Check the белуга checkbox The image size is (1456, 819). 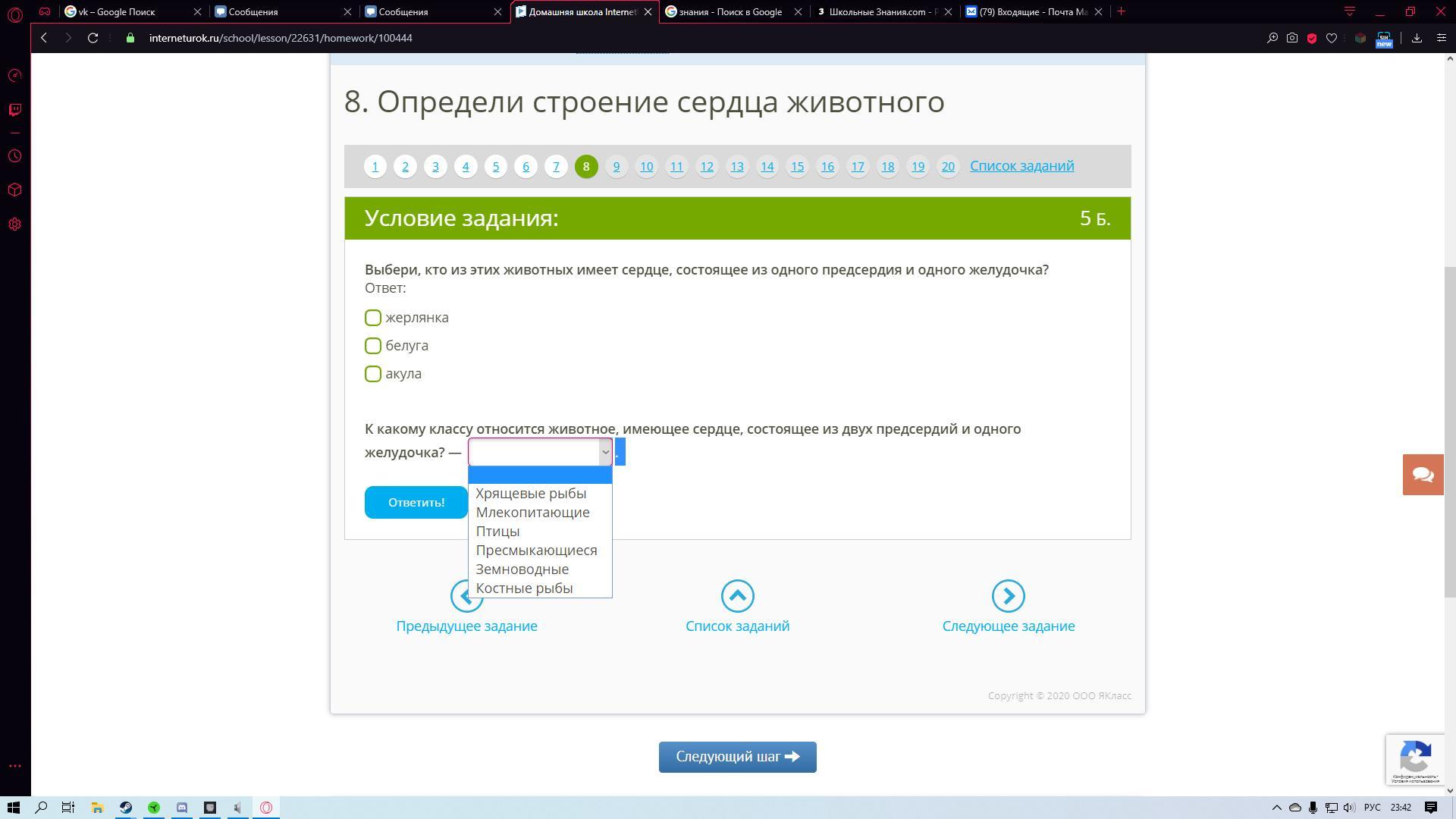point(373,346)
